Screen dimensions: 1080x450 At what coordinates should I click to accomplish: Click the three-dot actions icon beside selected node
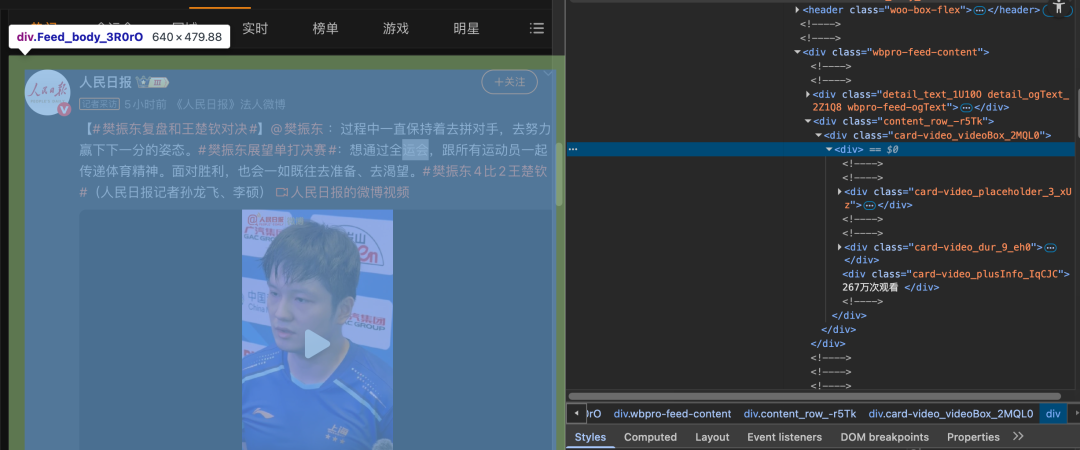(x=573, y=149)
